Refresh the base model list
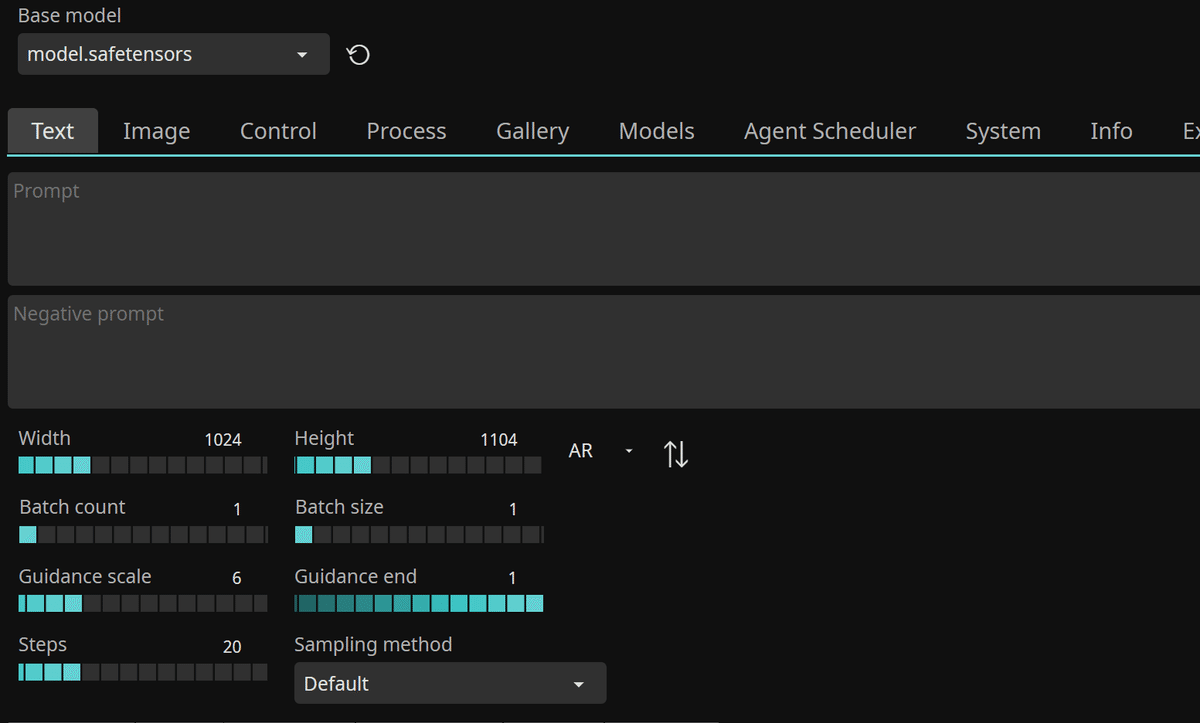Viewport: 1200px width, 723px height. click(358, 55)
